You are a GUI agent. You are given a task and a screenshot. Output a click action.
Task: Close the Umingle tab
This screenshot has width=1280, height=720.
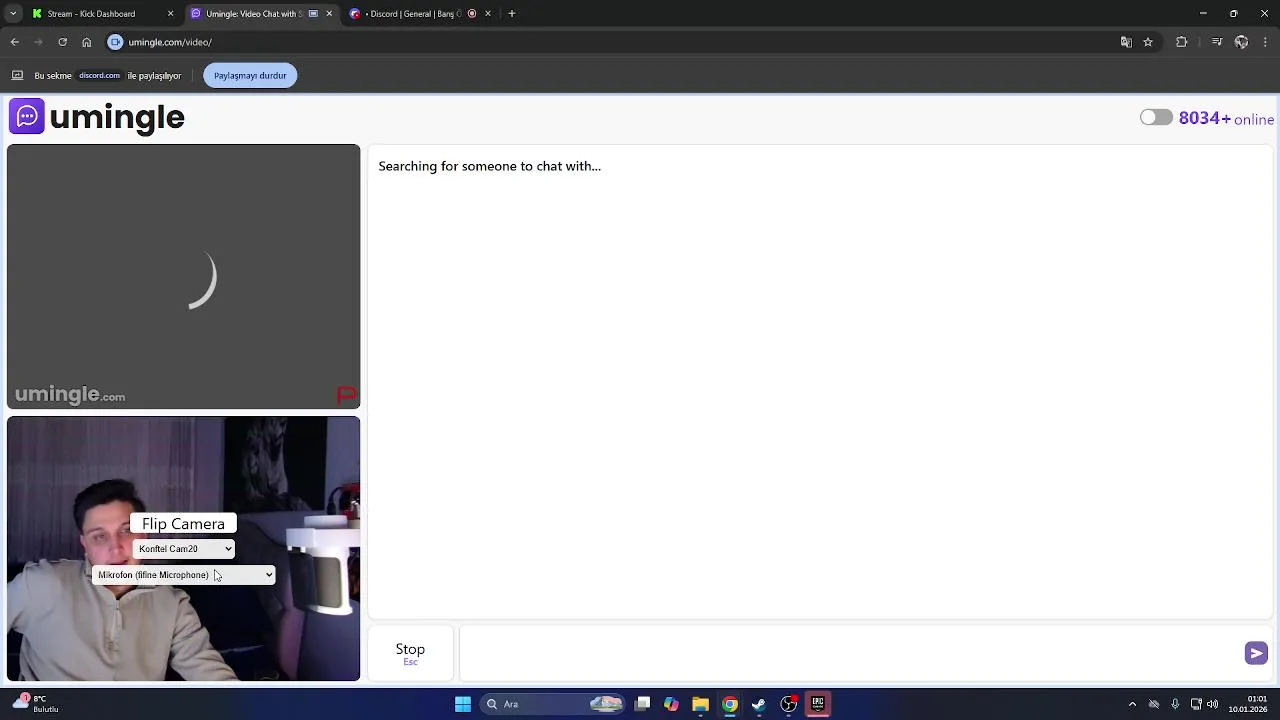click(x=329, y=14)
